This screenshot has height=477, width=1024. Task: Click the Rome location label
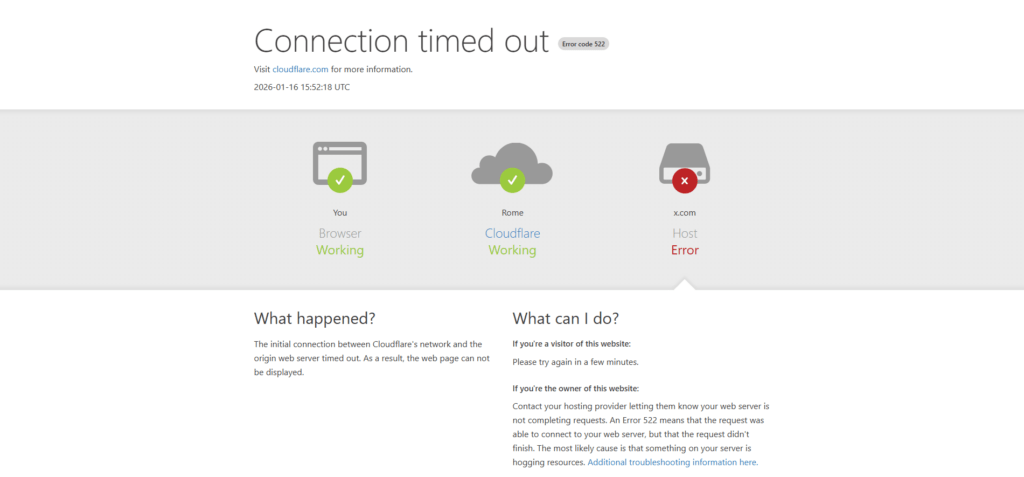click(512, 212)
